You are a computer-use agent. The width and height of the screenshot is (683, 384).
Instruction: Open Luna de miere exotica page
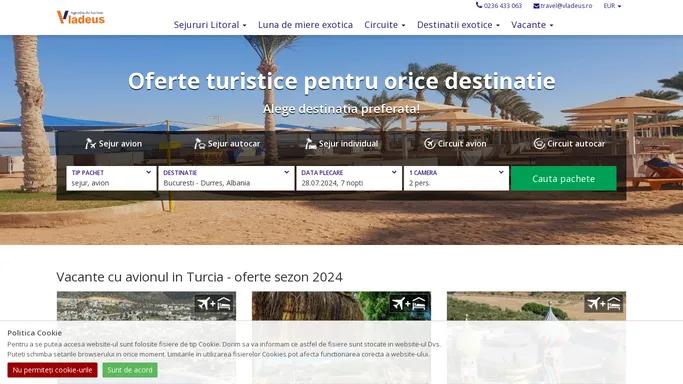(305, 25)
